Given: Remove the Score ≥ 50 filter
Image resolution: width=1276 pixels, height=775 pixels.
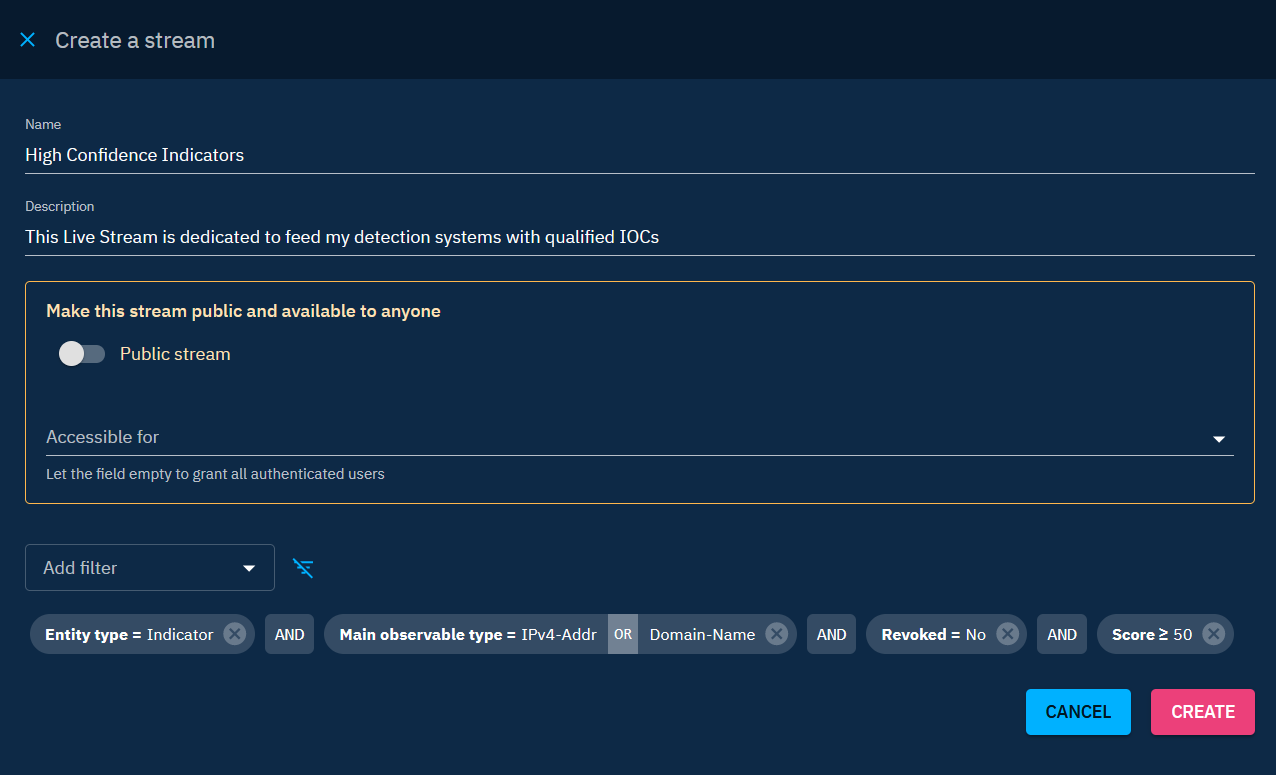Looking at the screenshot, I should (1213, 634).
